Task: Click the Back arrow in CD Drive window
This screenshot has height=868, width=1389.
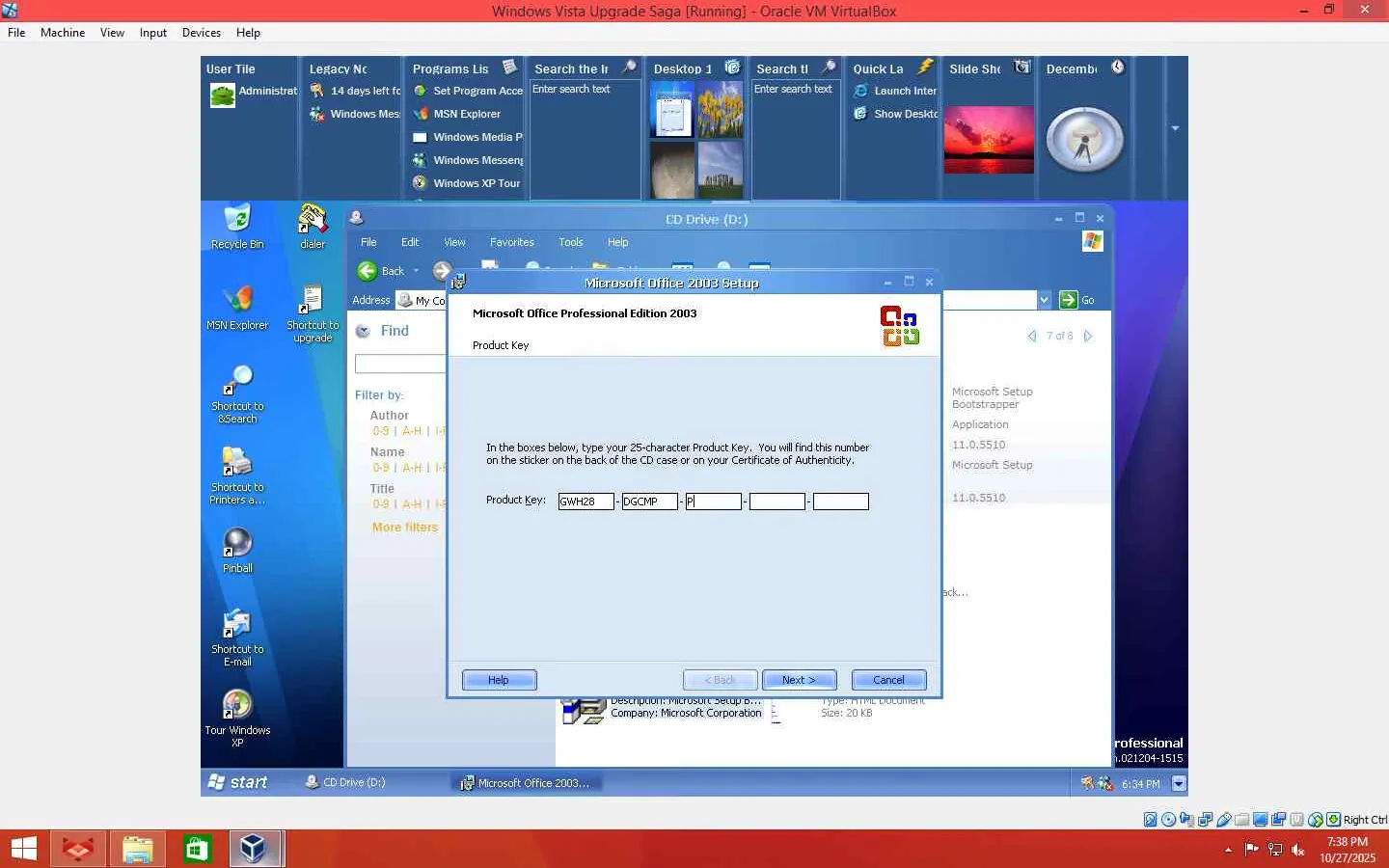Action: 367,271
